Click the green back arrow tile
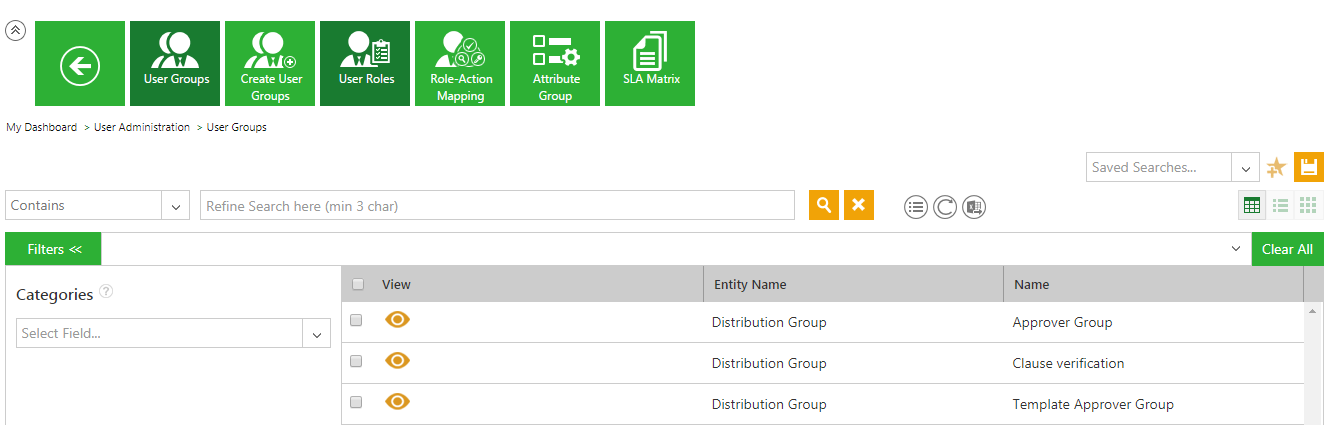This screenshot has height=425, width=1333. (x=80, y=64)
